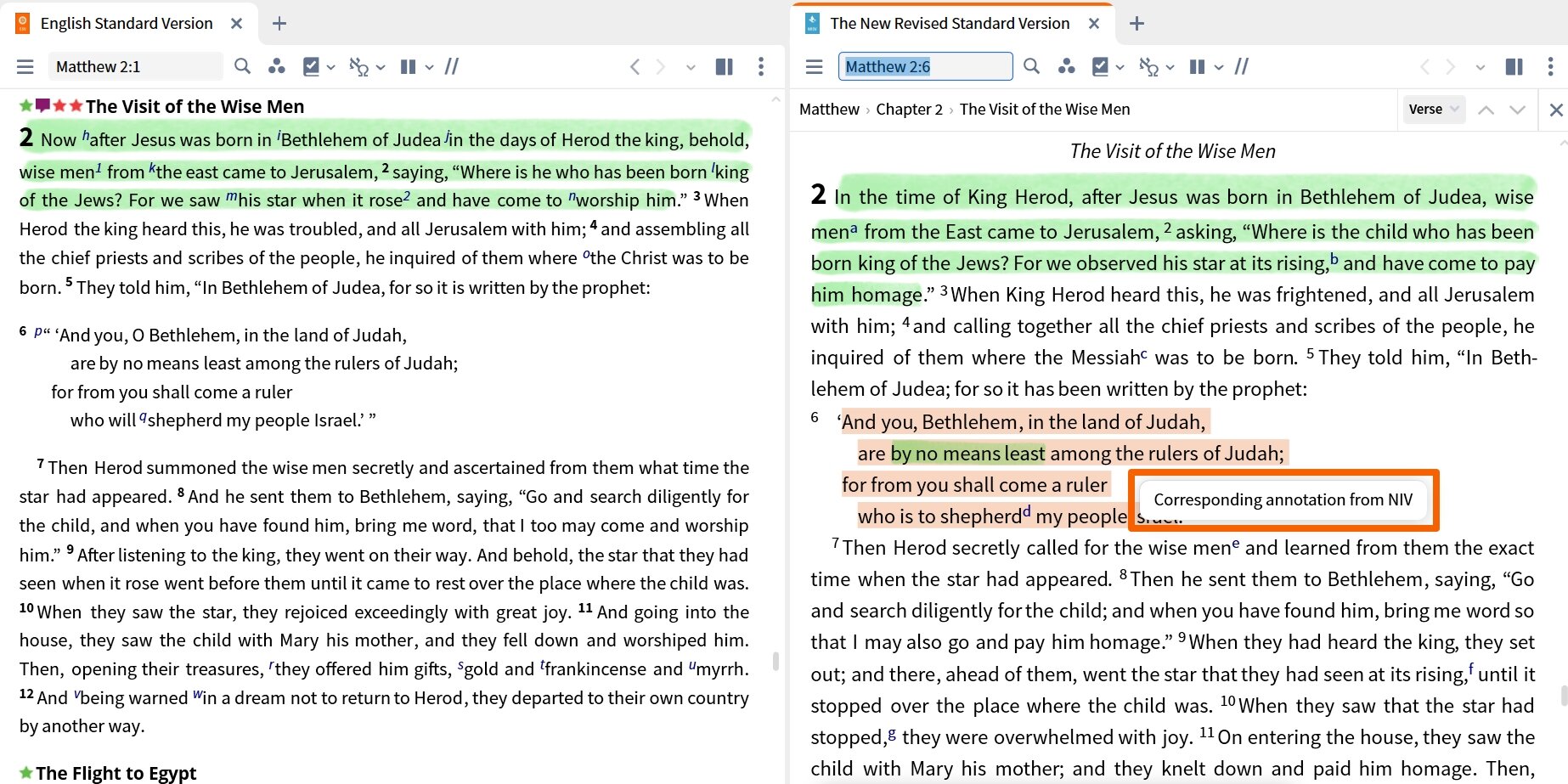The height and width of the screenshot is (784, 1568).
Task: Toggle the interlinear icon in ESV toolbar
Action: click(x=359, y=66)
